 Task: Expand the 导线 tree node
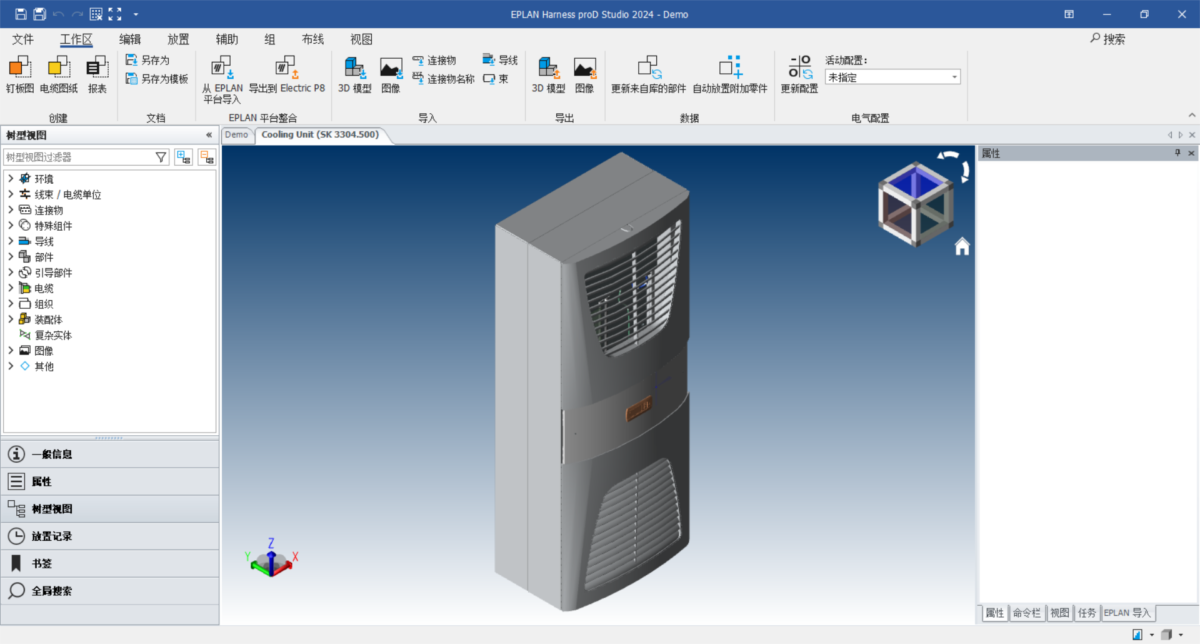click(10, 241)
